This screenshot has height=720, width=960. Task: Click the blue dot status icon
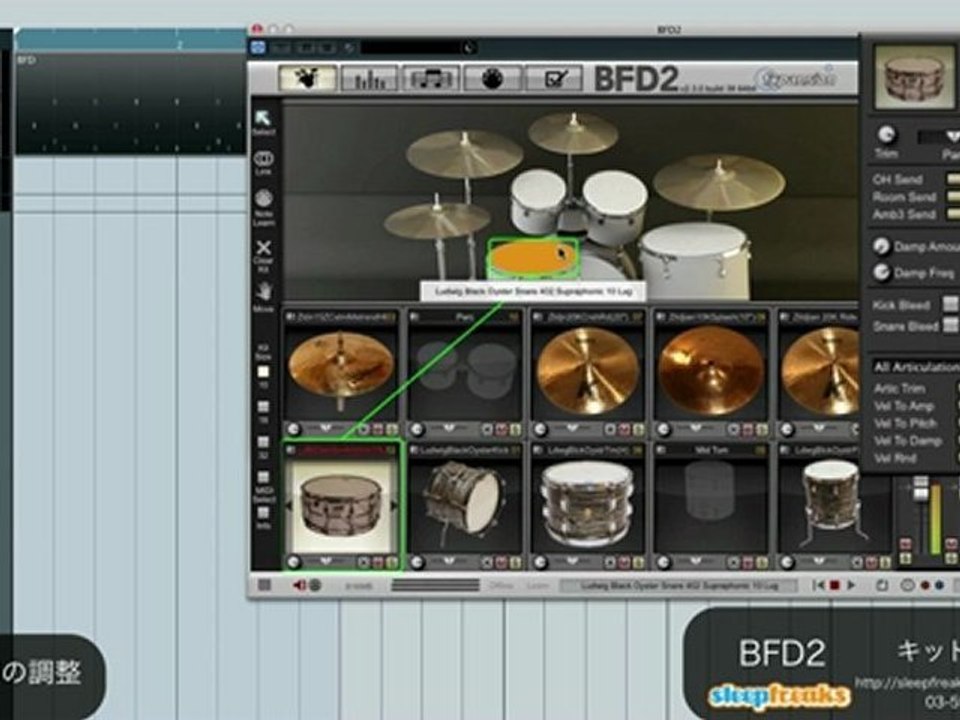tap(940, 586)
